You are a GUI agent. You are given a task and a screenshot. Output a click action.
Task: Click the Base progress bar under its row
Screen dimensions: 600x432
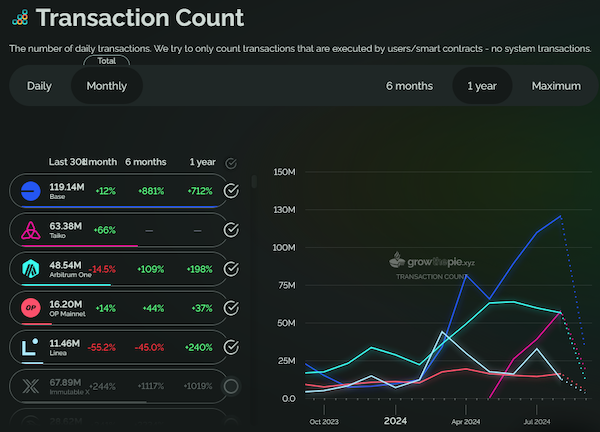coord(120,207)
